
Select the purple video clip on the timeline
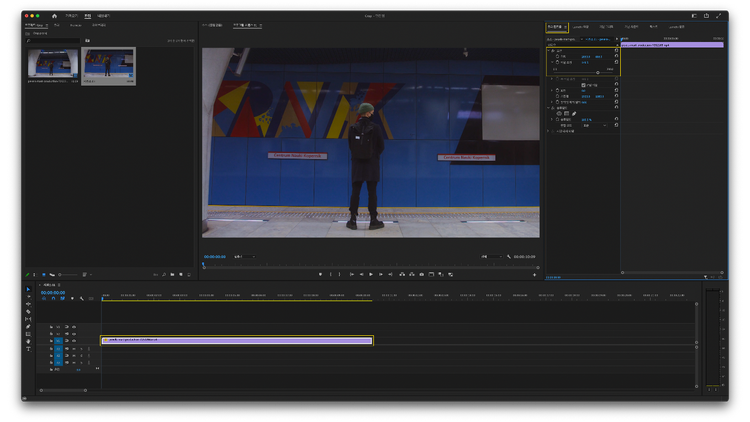(237, 340)
